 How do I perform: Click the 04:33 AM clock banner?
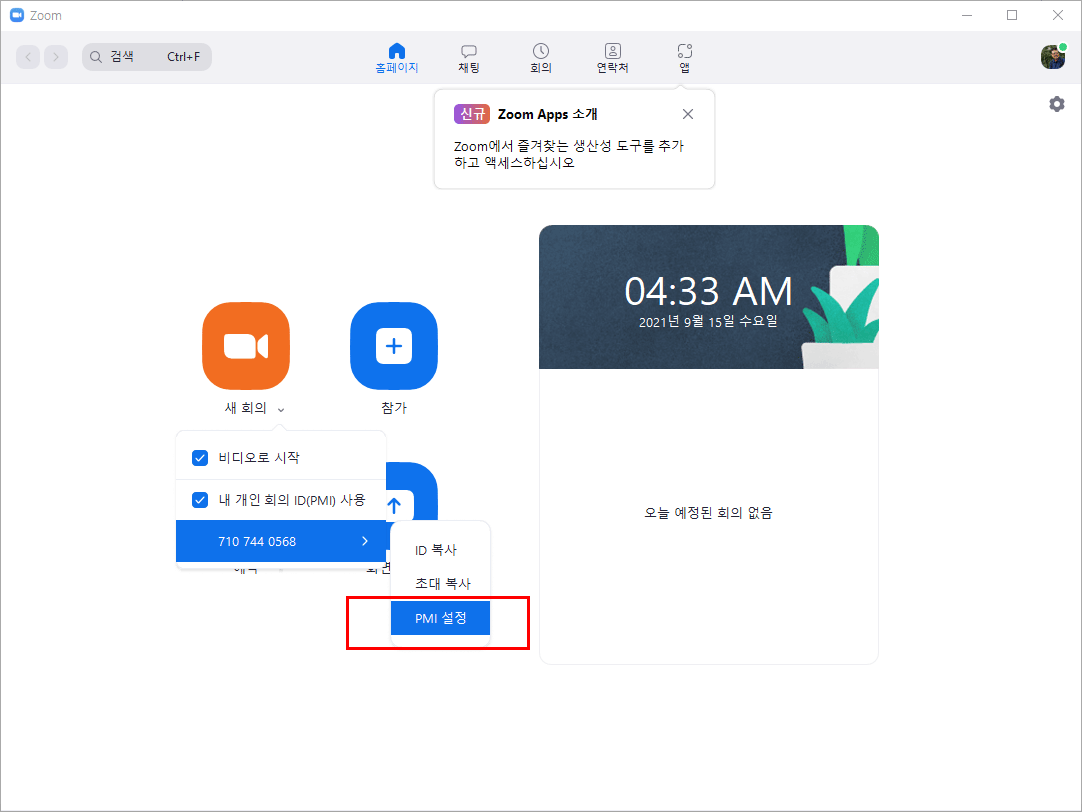(x=709, y=297)
